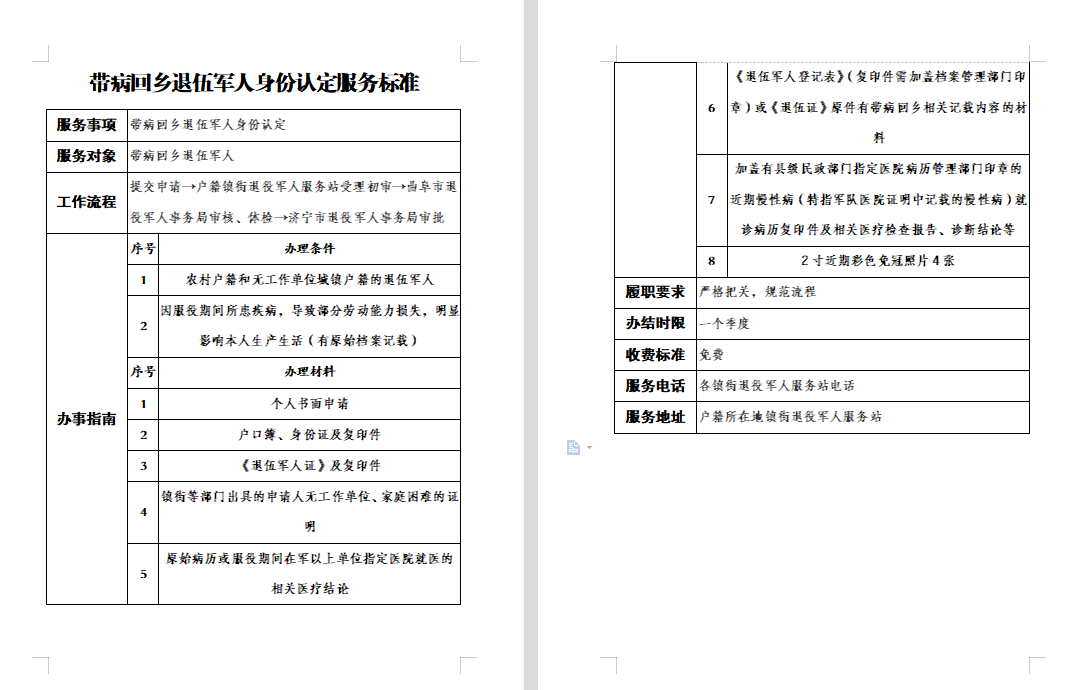Click the paste options icon below the table

(573, 447)
